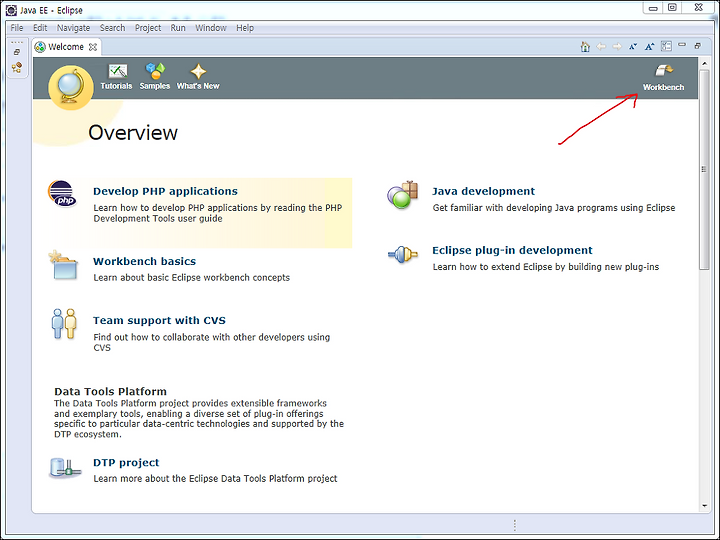Open DTP project link

click(126, 462)
